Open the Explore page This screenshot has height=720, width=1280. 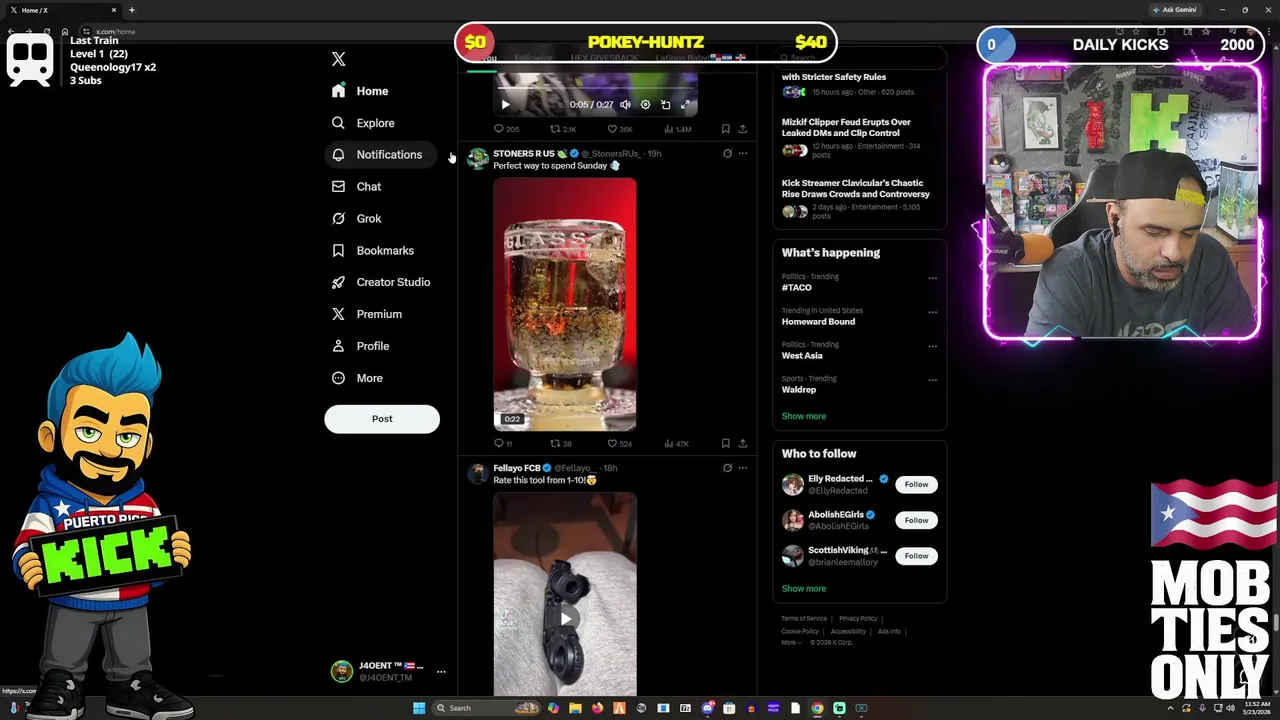coord(363,123)
